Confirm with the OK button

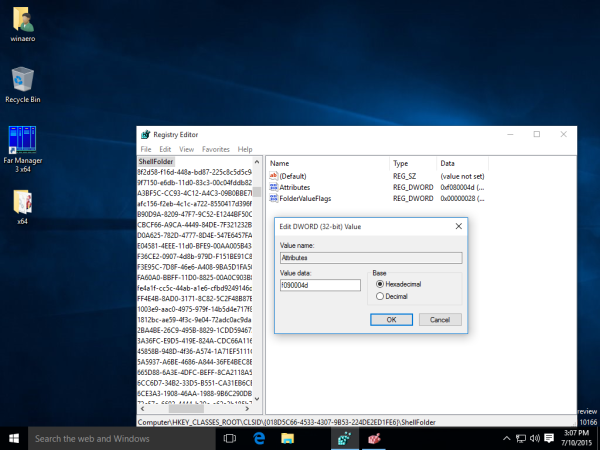(391, 320)
